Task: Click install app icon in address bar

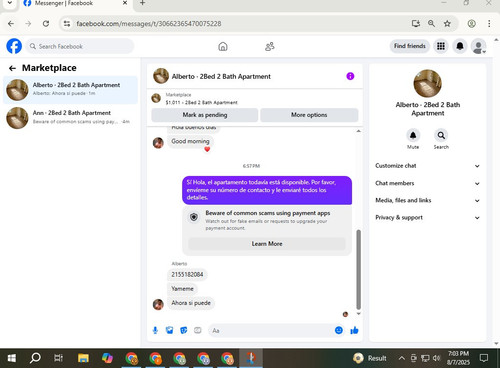Action: [x=415, y=24]
